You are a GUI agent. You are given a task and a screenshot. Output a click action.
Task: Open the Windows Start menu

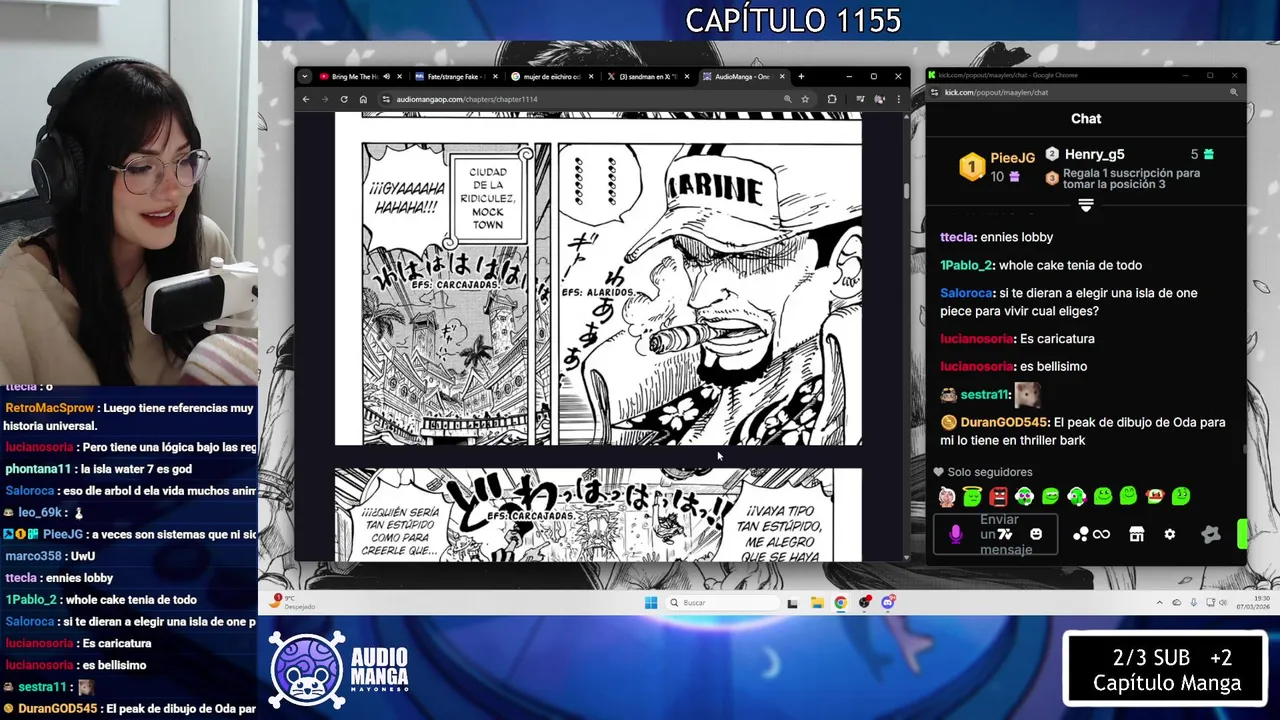[x=651, y=602]
